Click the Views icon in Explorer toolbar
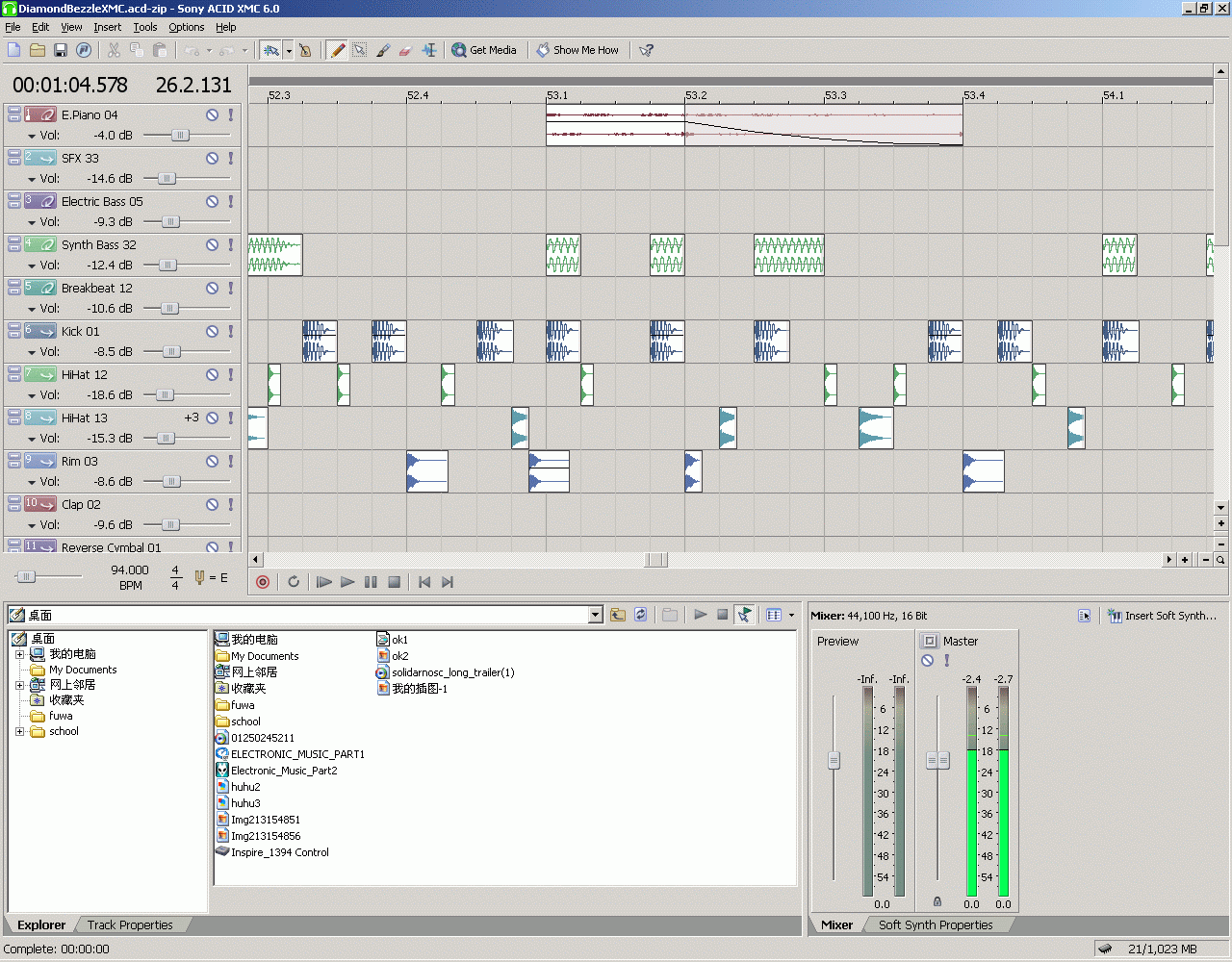 point(774,615)
